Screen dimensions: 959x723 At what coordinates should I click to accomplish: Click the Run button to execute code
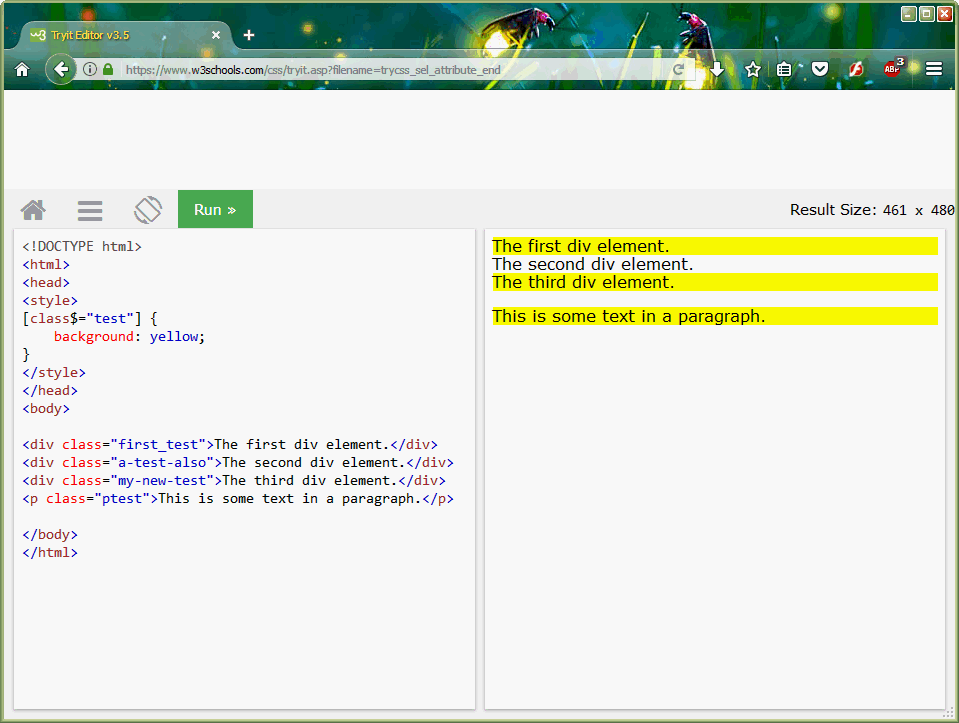tap(214, 209)
